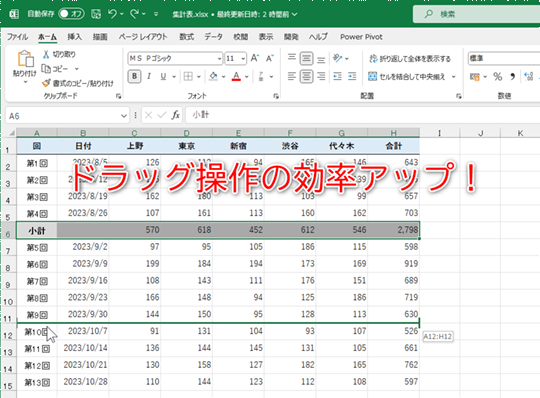Click the Merge and Center cells icon
Viewport: 540px width, 398px height.
pyautogui.click(x=372, y=76)
